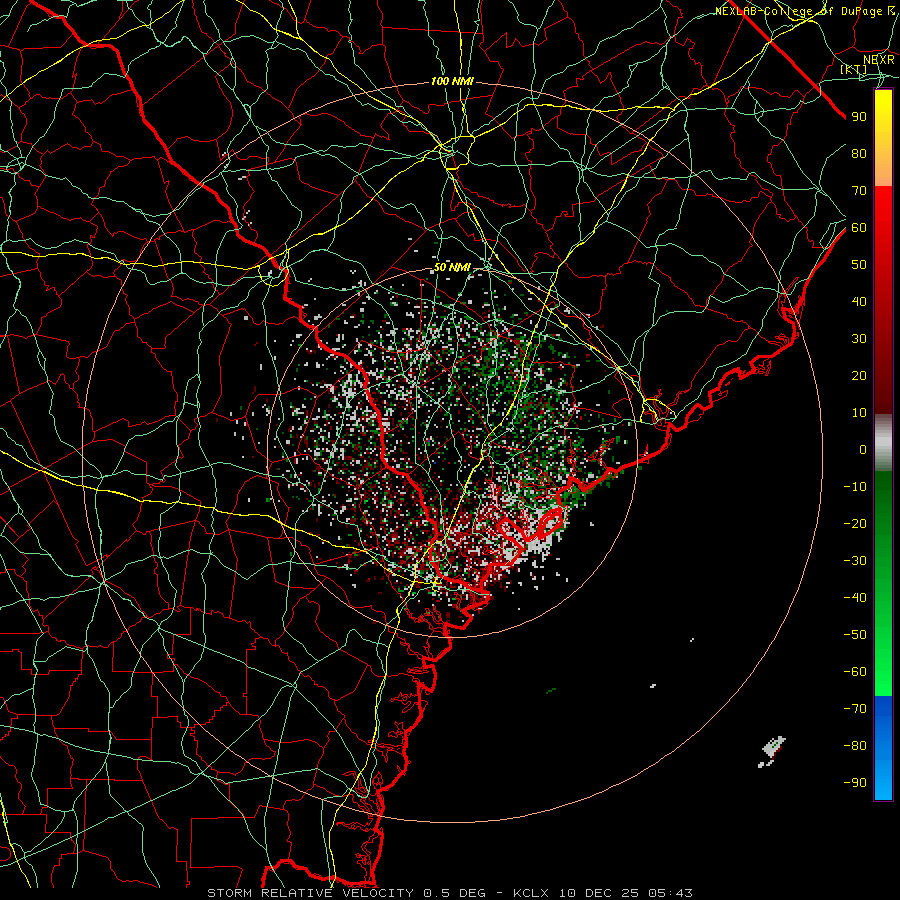Select the -60 value on velocity scale

pos(855,672)
